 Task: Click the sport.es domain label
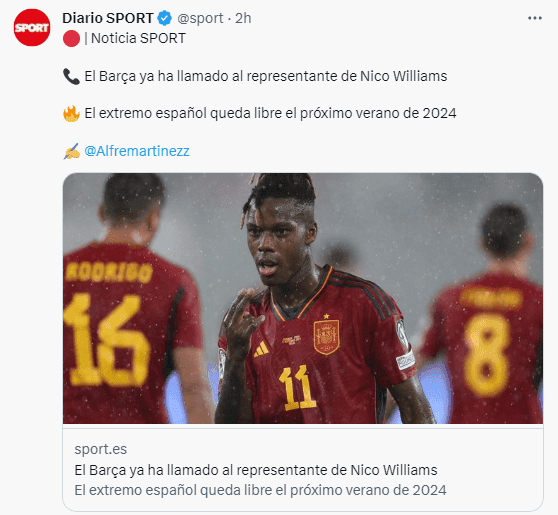coord(101,449)
